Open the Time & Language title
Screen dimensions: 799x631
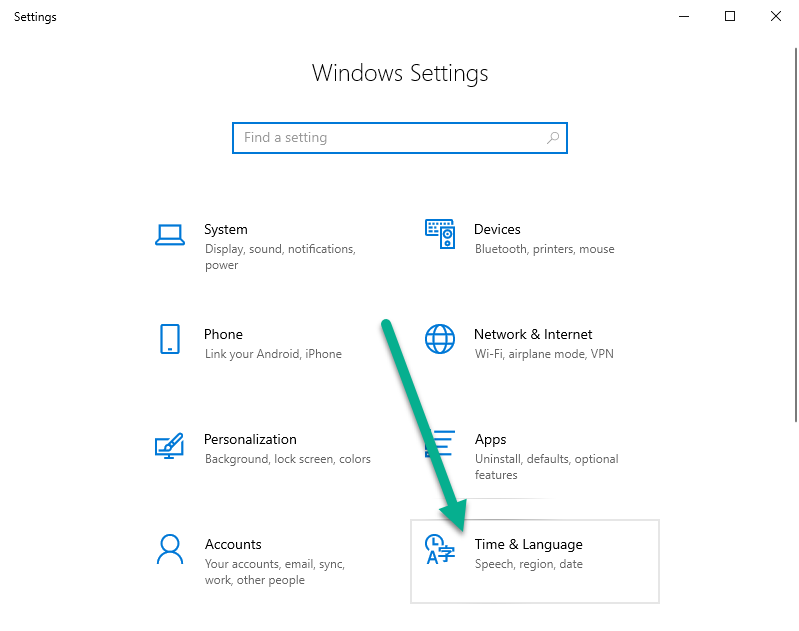528,544
